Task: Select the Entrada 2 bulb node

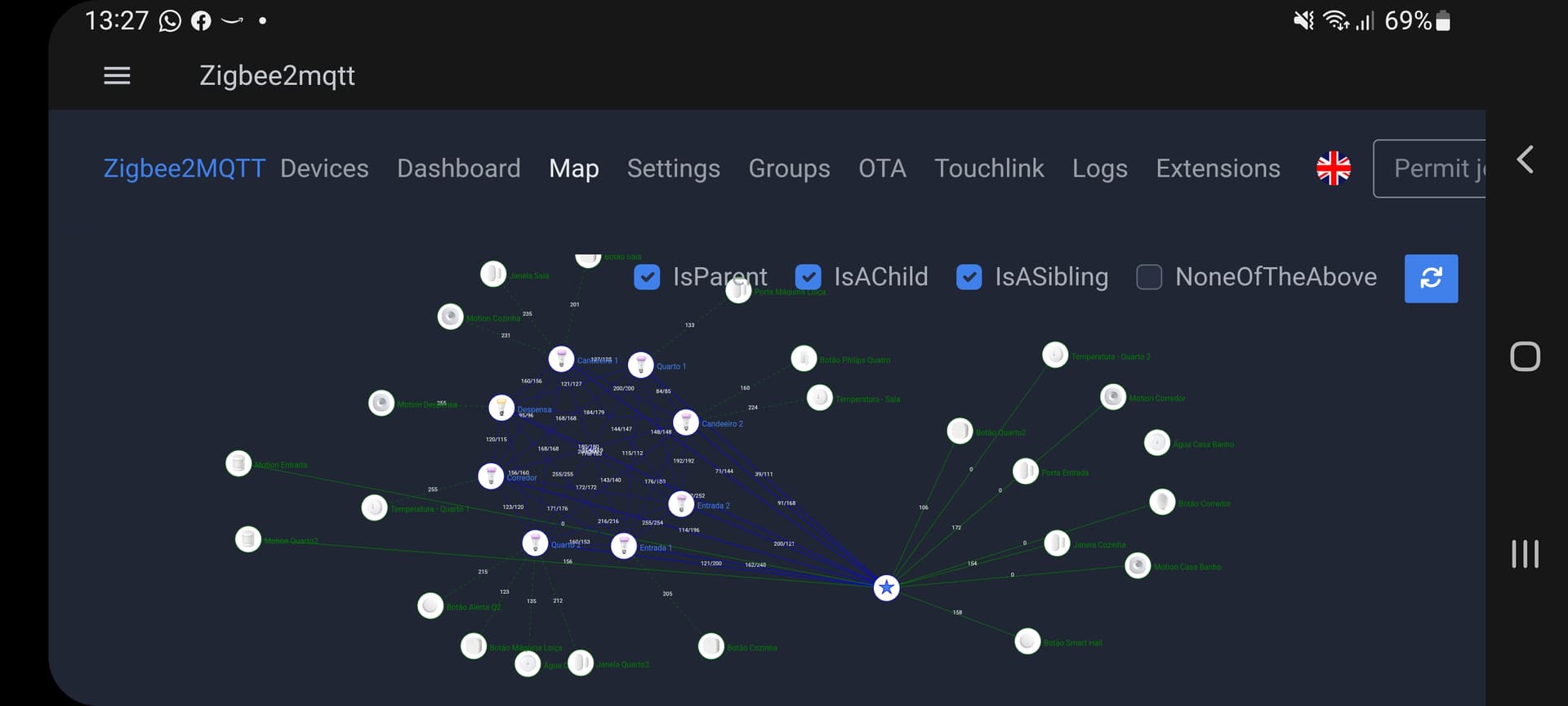Action: [x=681, y=504]
